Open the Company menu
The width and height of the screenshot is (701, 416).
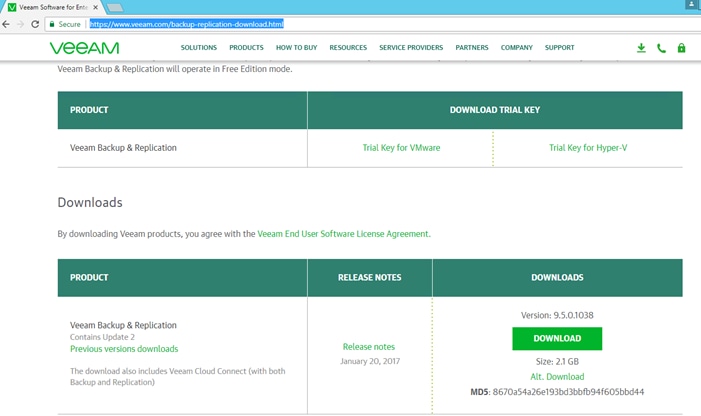point(516,47)
